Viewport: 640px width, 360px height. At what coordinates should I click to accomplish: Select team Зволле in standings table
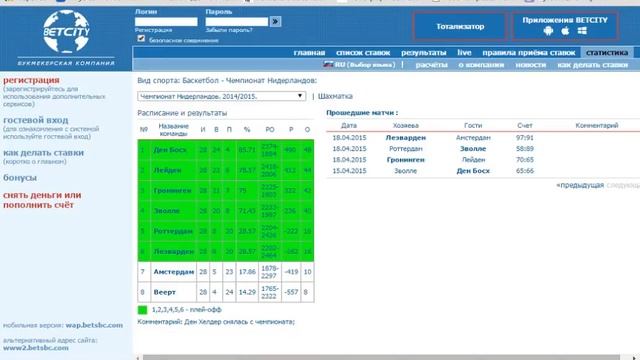coord(167,211)
